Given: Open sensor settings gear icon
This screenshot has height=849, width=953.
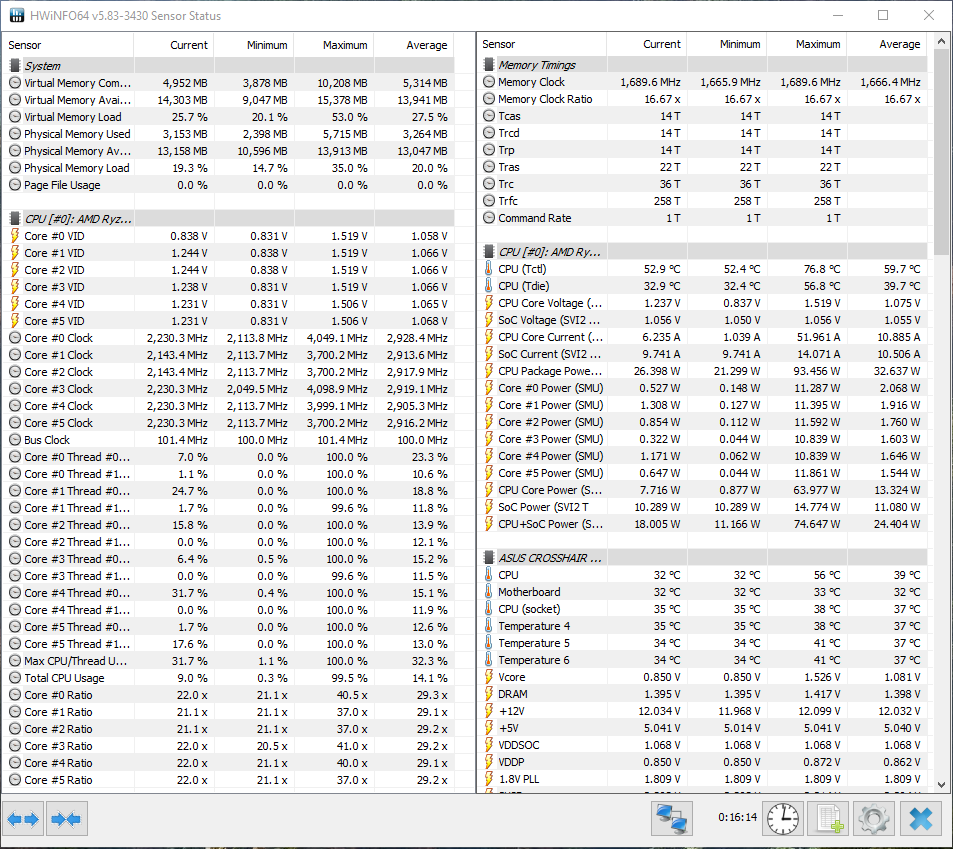Looking at the screenshot, I should pos(874,819).
